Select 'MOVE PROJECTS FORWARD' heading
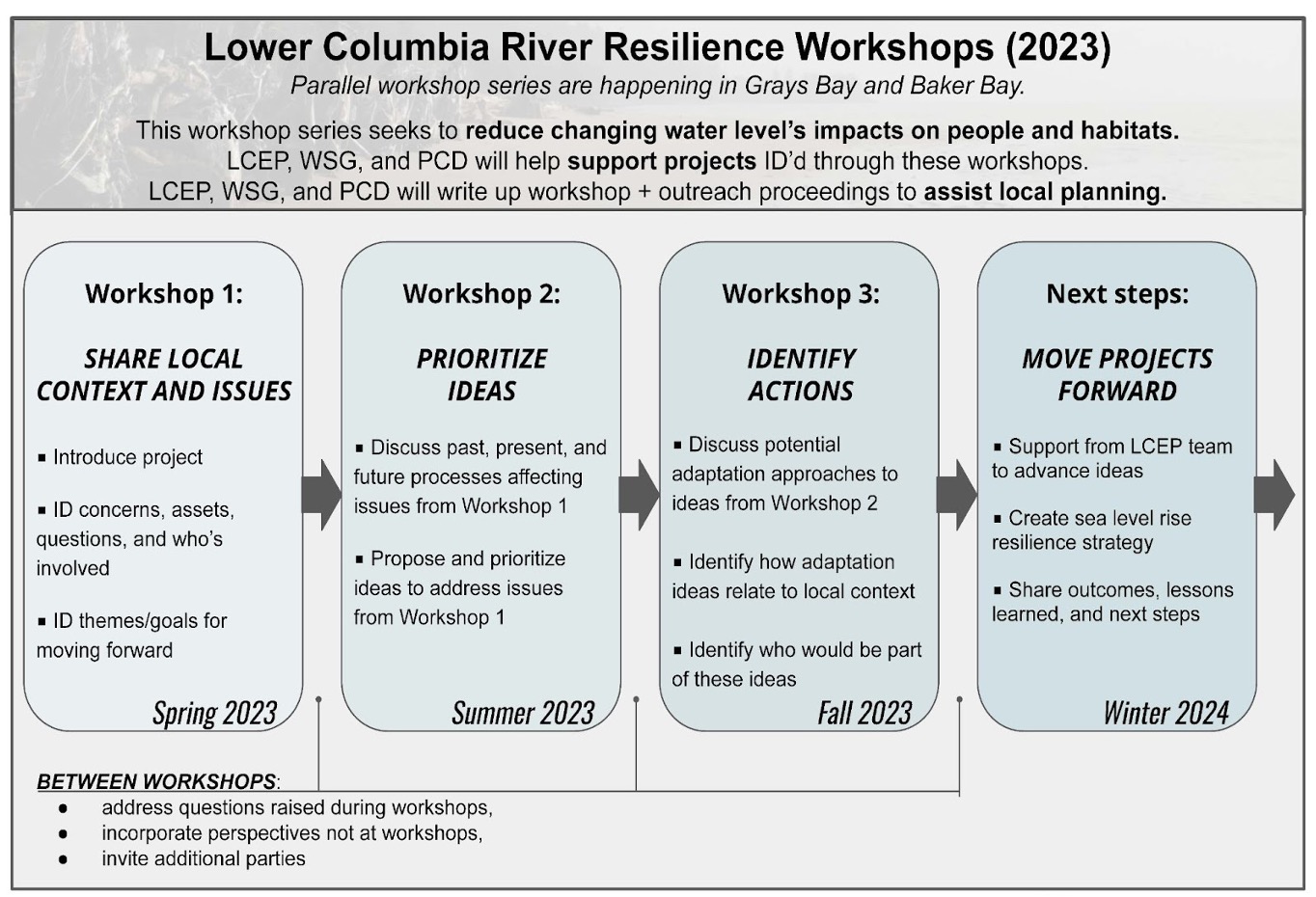Screen dimensions: 1316x897 click(x=1117, y=374)
